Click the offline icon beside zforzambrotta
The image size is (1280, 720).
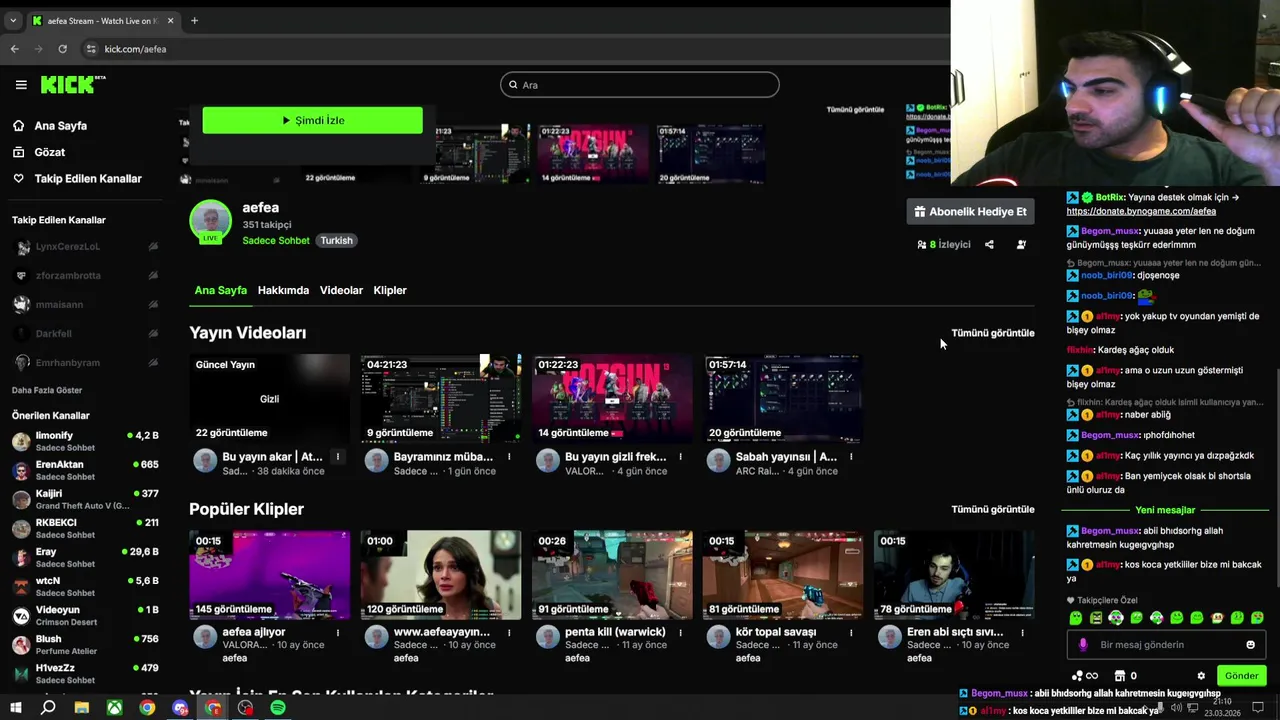click(153, 276)
